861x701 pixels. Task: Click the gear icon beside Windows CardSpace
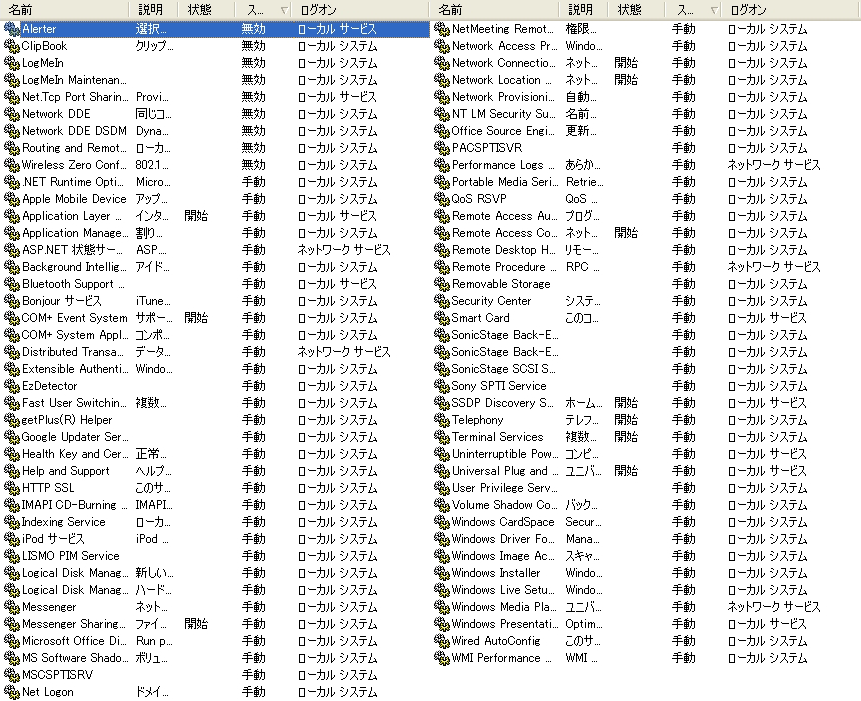(x=441, y=522)
